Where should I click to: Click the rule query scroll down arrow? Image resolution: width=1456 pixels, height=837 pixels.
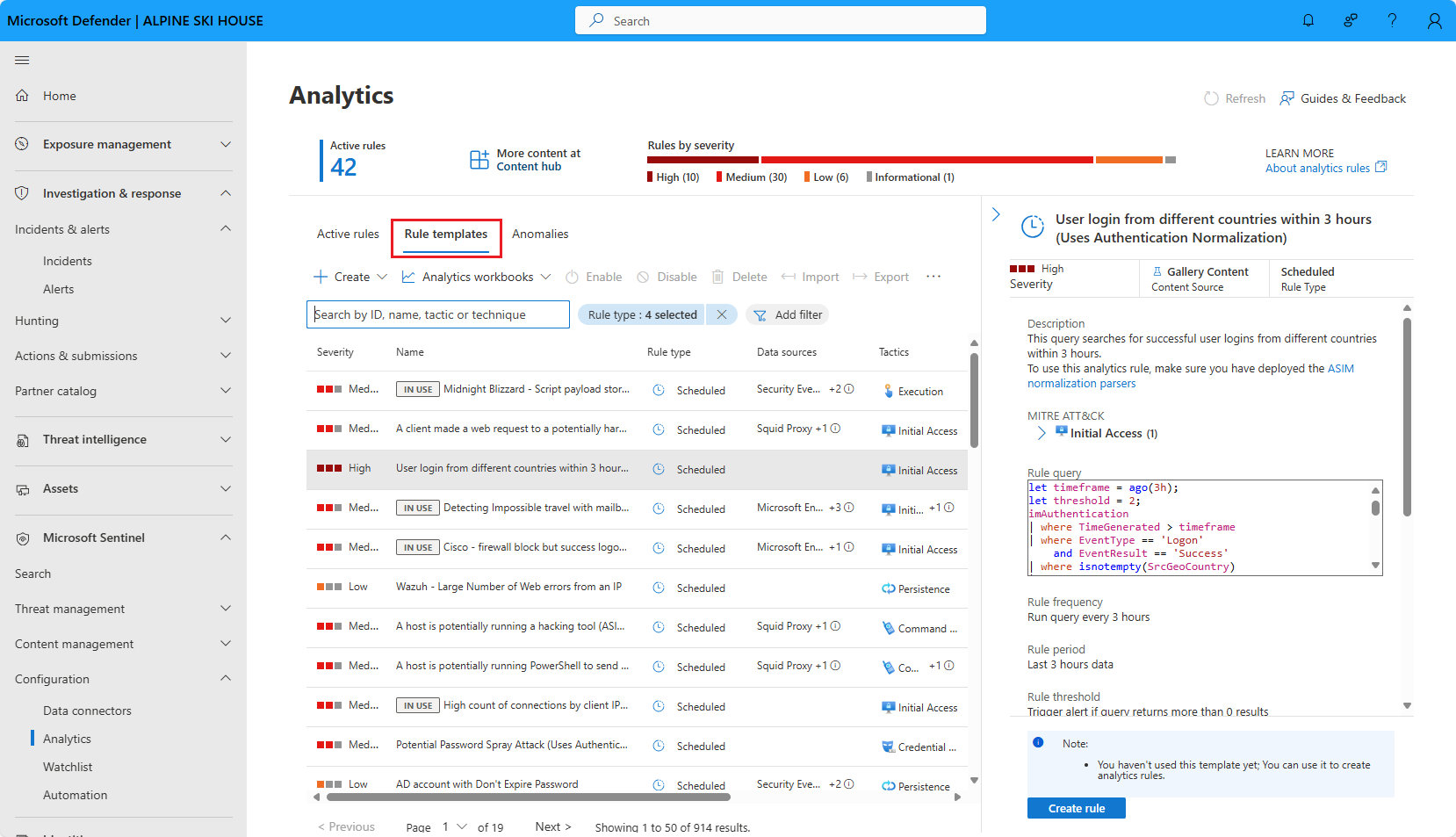coord(1375,566)
